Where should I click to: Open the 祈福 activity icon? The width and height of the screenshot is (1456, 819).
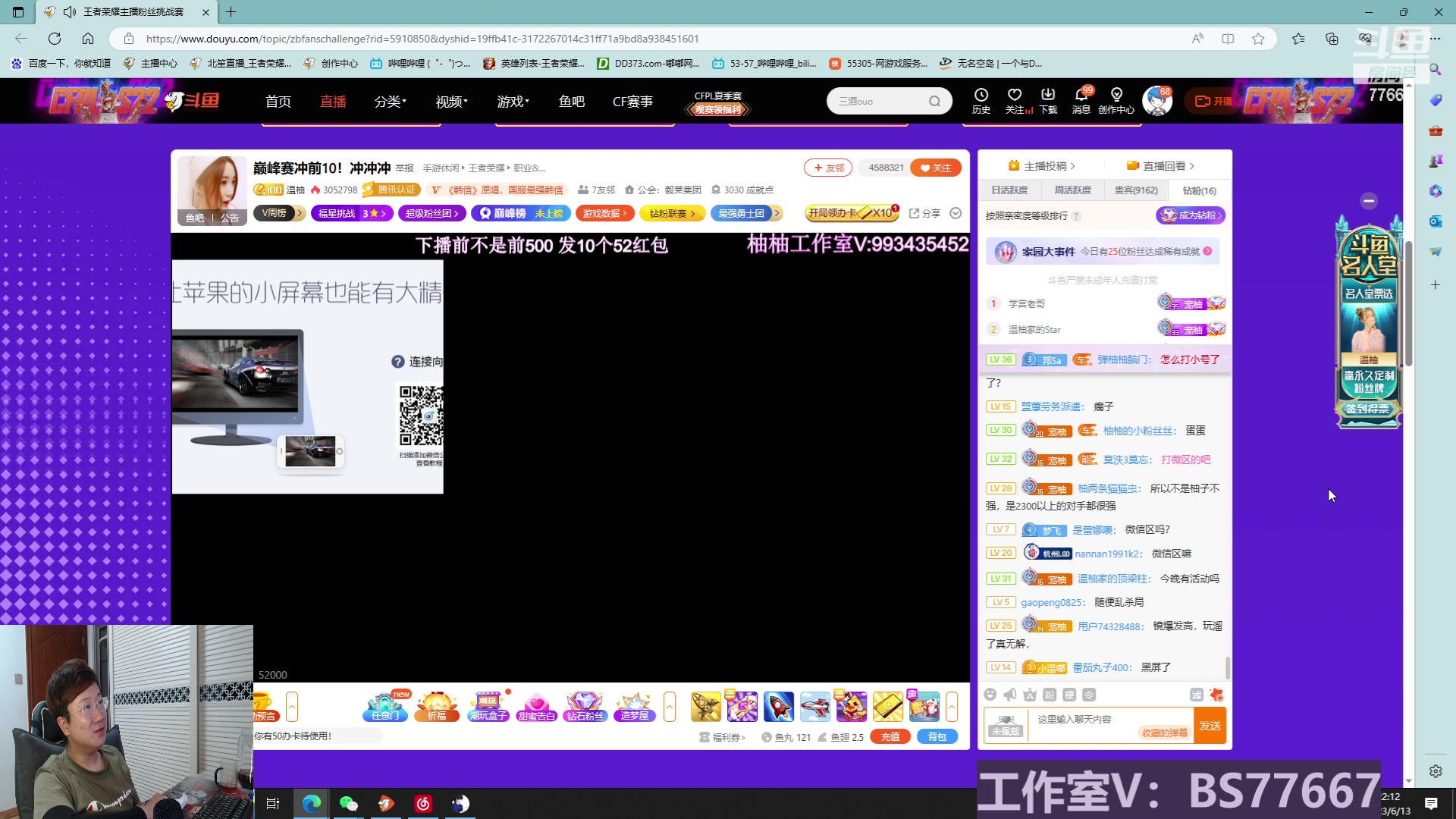[x=437, y=707]
